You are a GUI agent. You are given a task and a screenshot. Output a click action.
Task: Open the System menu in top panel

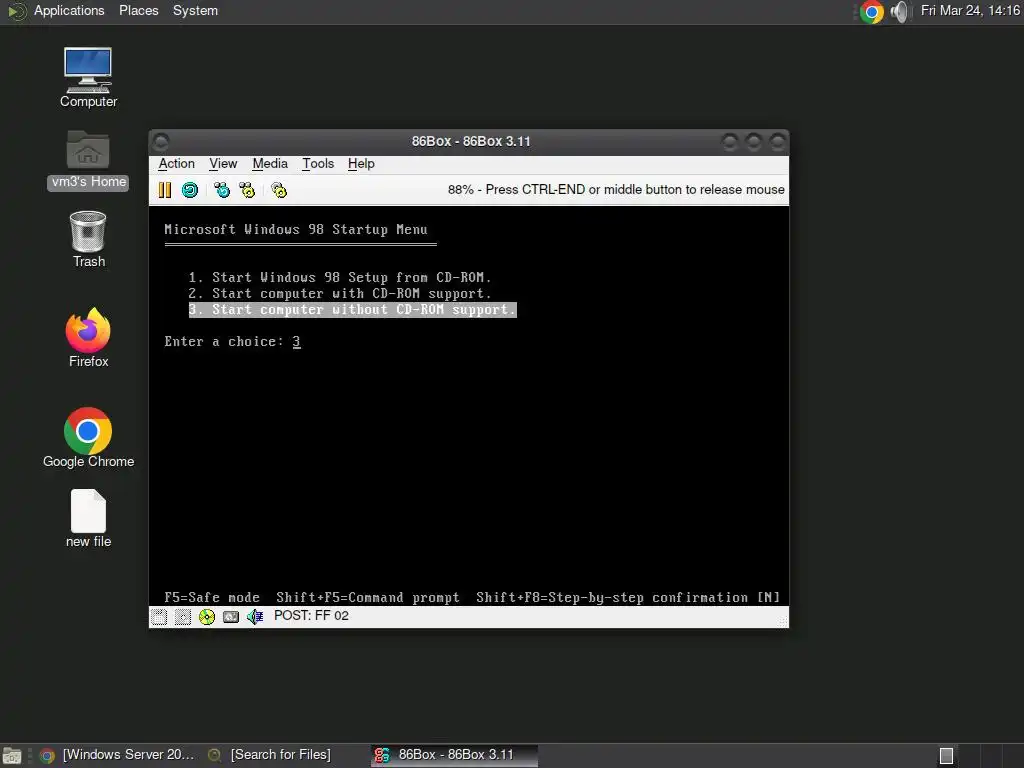(x=195, y=10)
